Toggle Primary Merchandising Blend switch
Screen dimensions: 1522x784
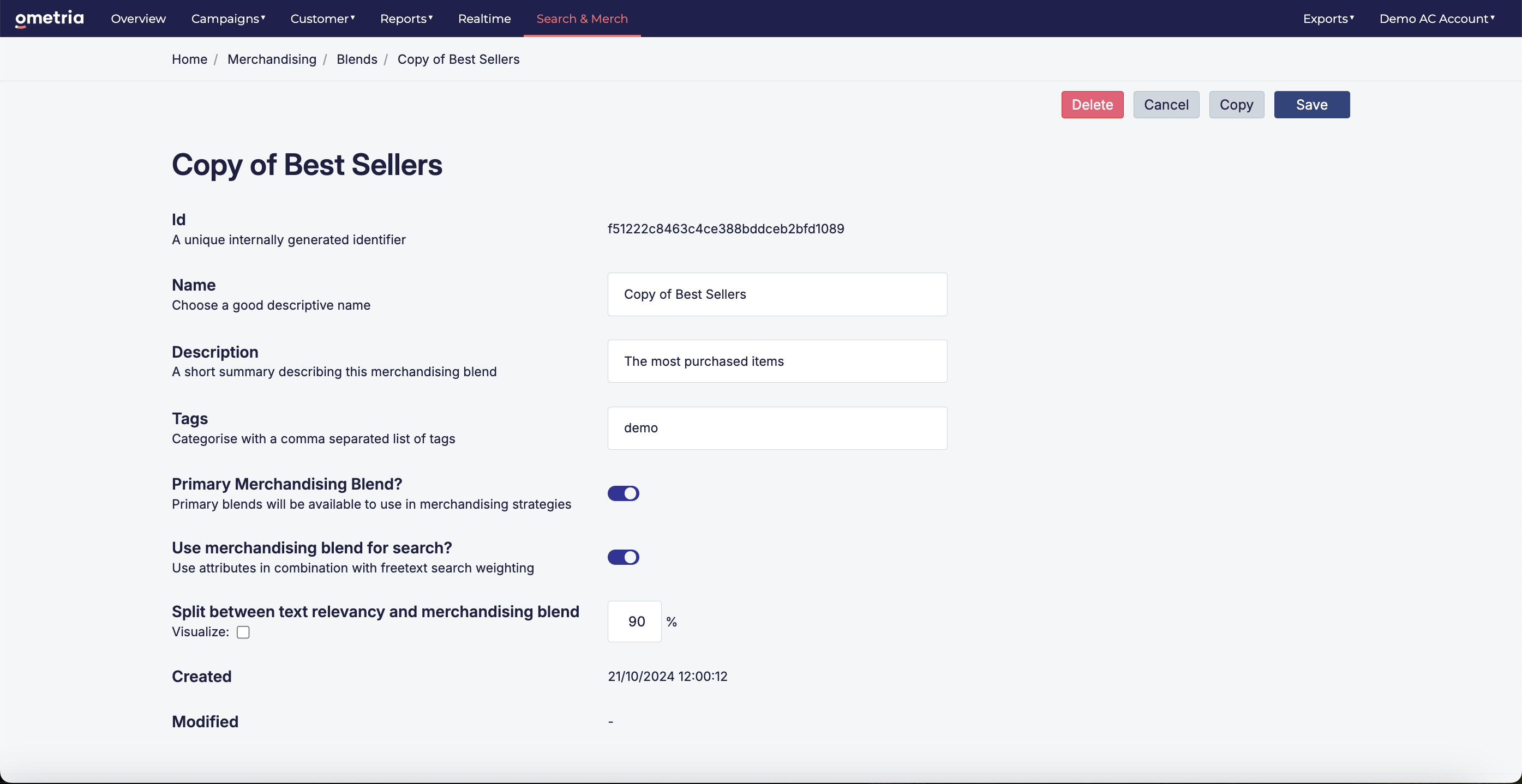tap(624, 493)
